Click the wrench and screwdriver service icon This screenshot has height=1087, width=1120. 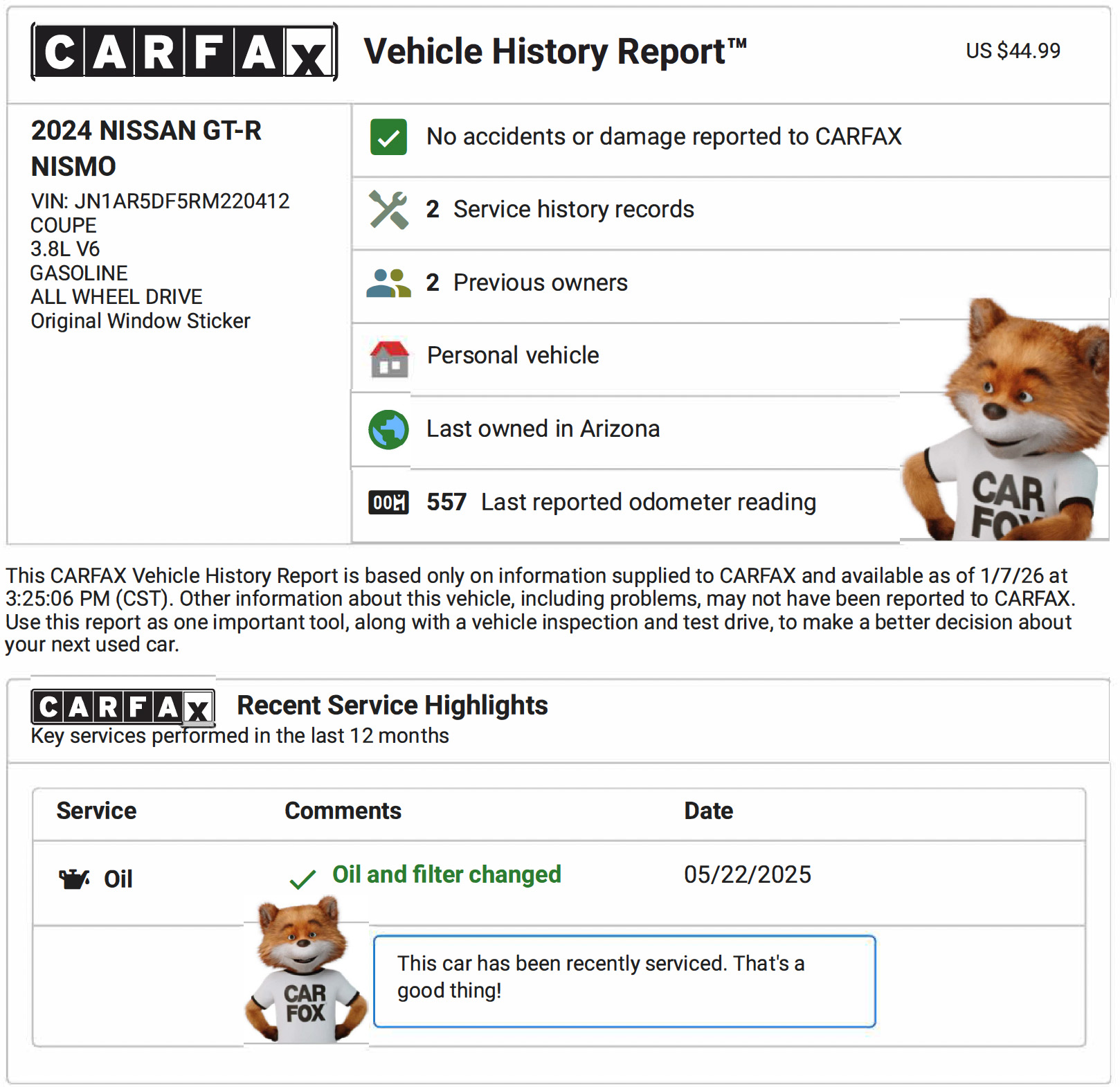[388, 209]
